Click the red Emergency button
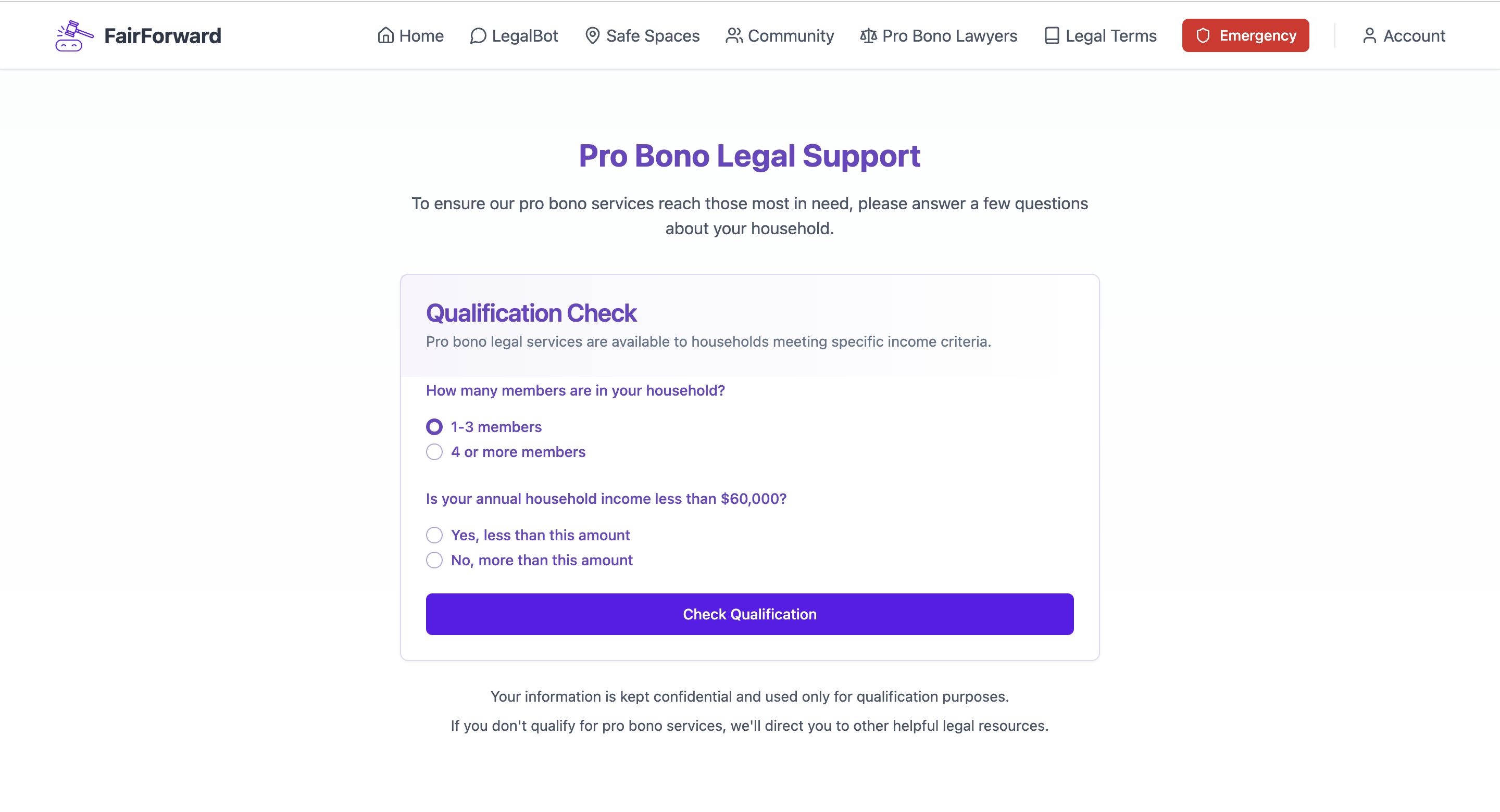1500x812 pixels. click(1245, 35)
